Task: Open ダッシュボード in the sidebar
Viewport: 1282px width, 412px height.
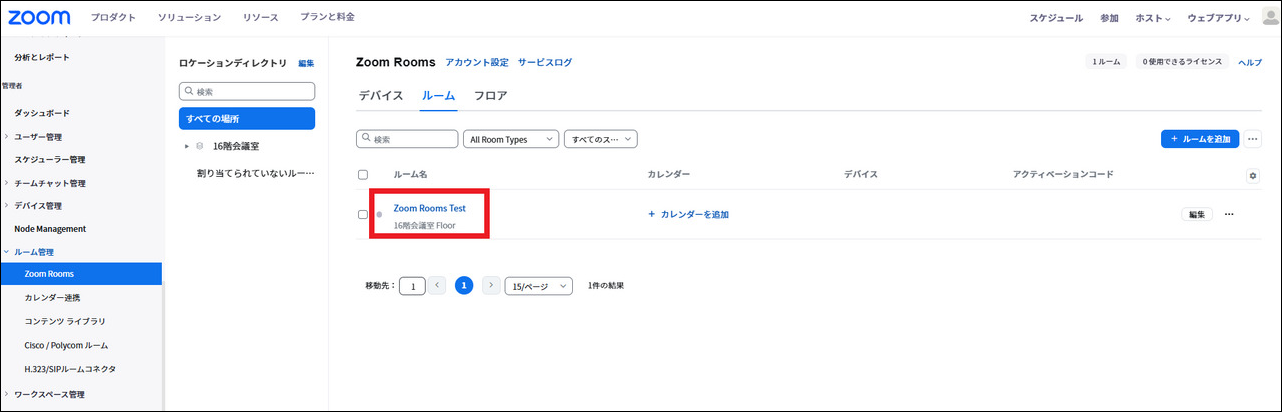Action: [42, 113]
